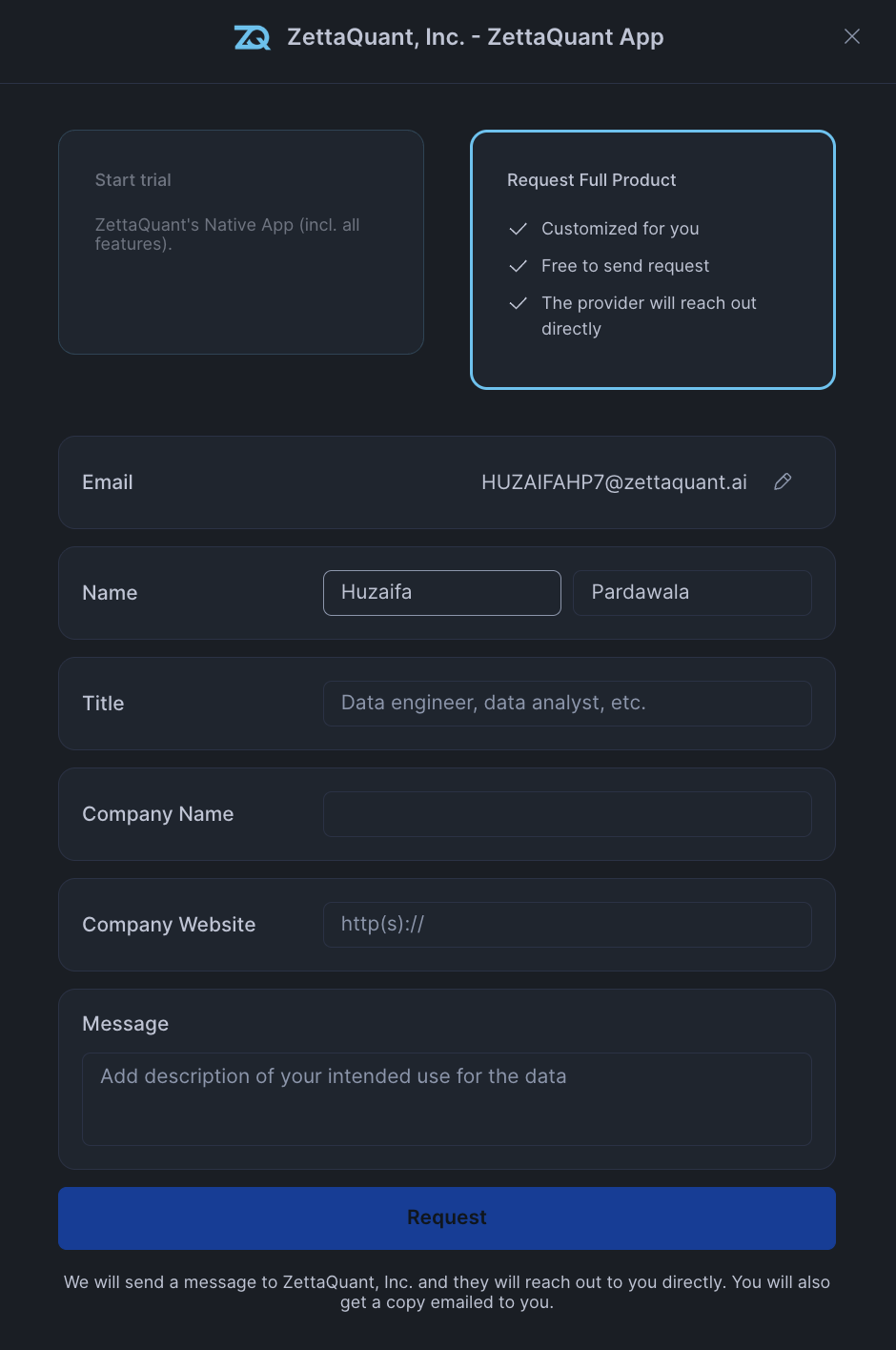896x1350 pixels.
Task: Click the email address HUZAIFAHP7@zettaquant.ai
Action: (x=614, y=482)
